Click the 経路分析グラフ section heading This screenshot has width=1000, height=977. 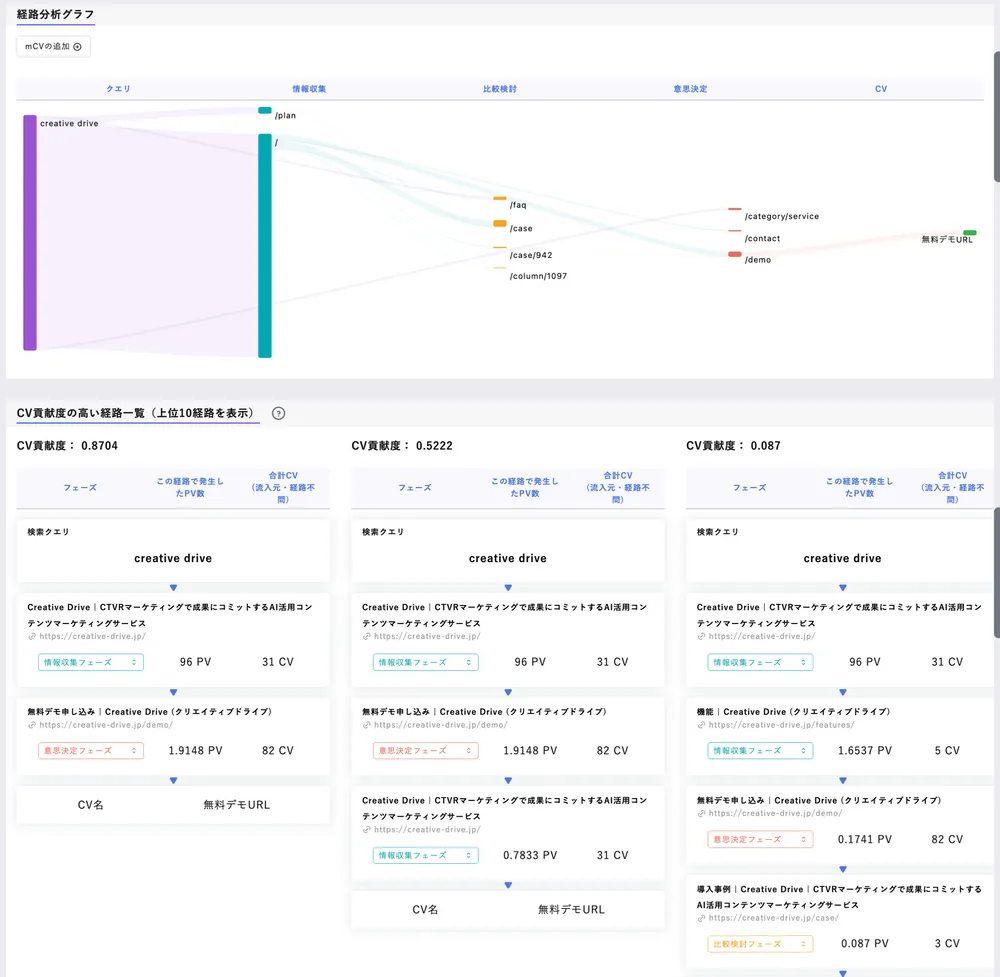[55, 14]
